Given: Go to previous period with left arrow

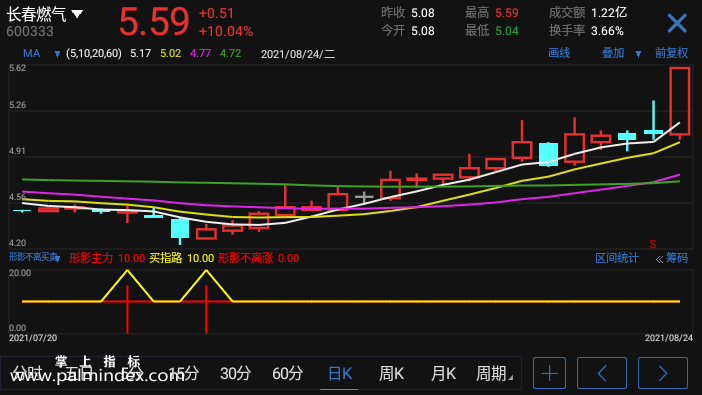Looking at the screenshot, I should point(602,373).
